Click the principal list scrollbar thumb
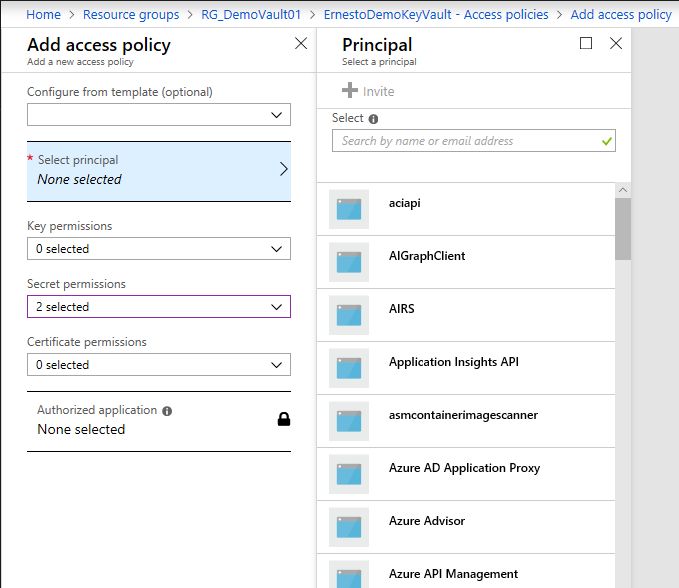 (x=623, y=229)
